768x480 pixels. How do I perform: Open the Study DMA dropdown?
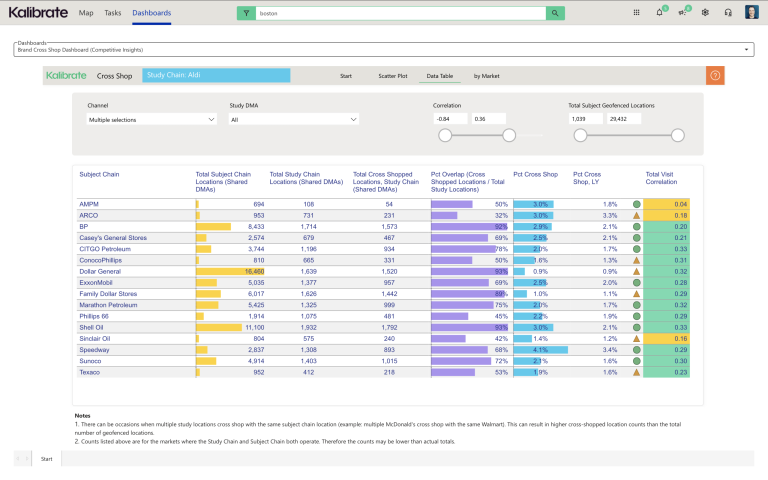pyautogui.click(x=293, y=119)
